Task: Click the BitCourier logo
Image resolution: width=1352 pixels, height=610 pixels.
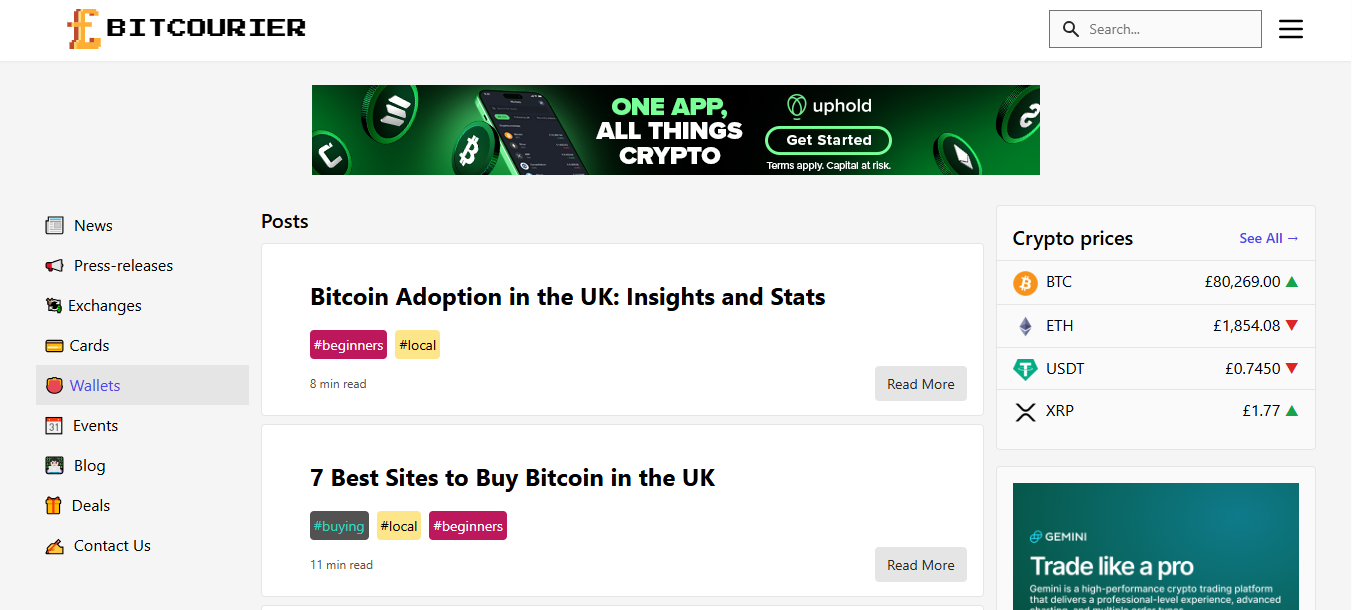Action: (x=186, y=29)
